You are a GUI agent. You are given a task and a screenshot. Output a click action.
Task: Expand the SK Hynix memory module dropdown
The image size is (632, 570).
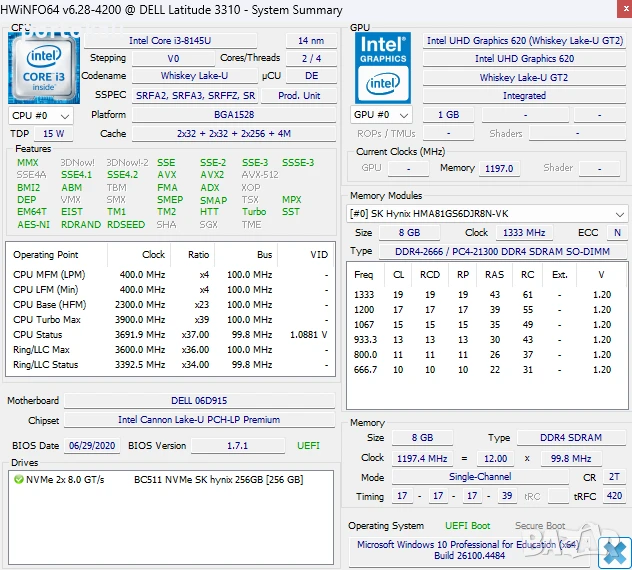(619, 214)
